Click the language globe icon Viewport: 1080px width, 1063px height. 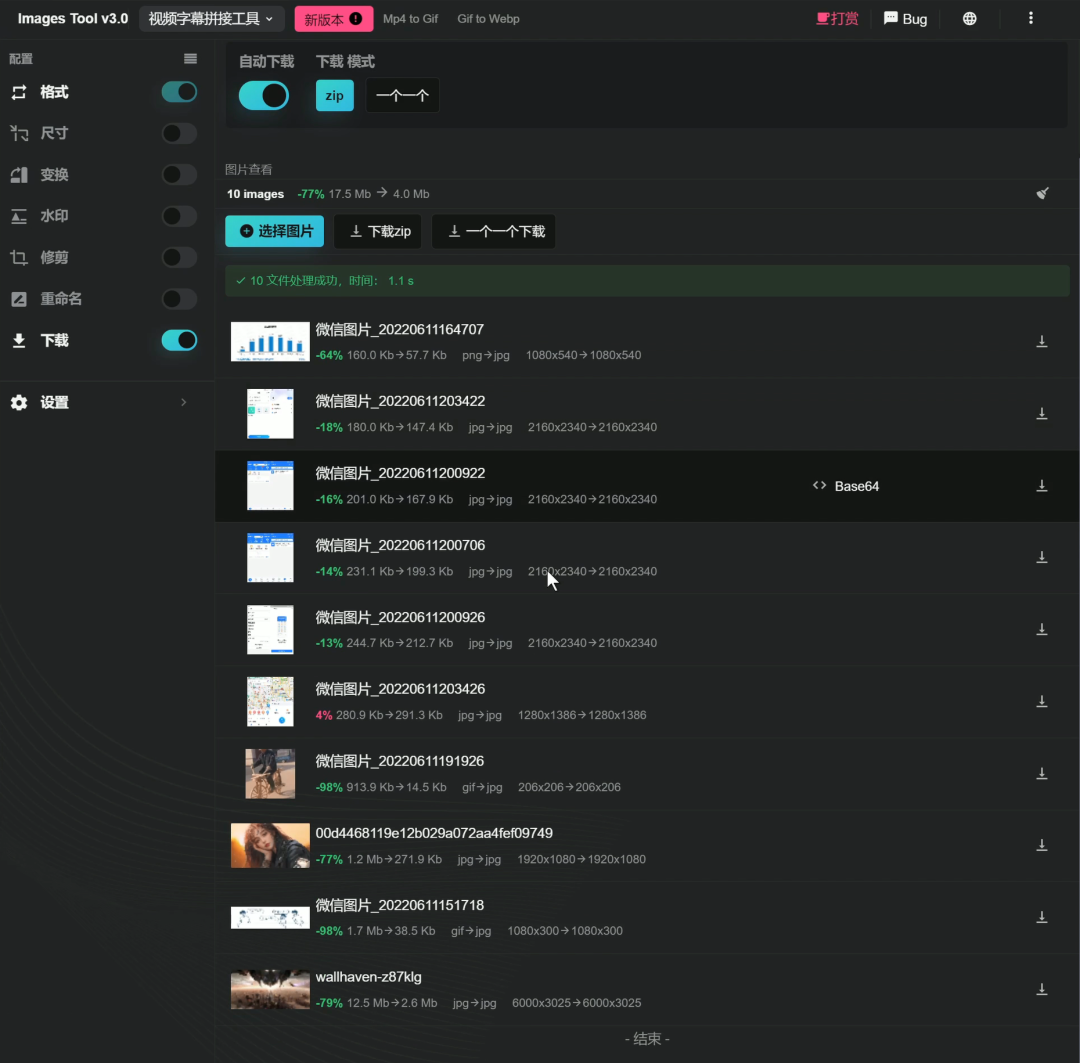point(969,18)
